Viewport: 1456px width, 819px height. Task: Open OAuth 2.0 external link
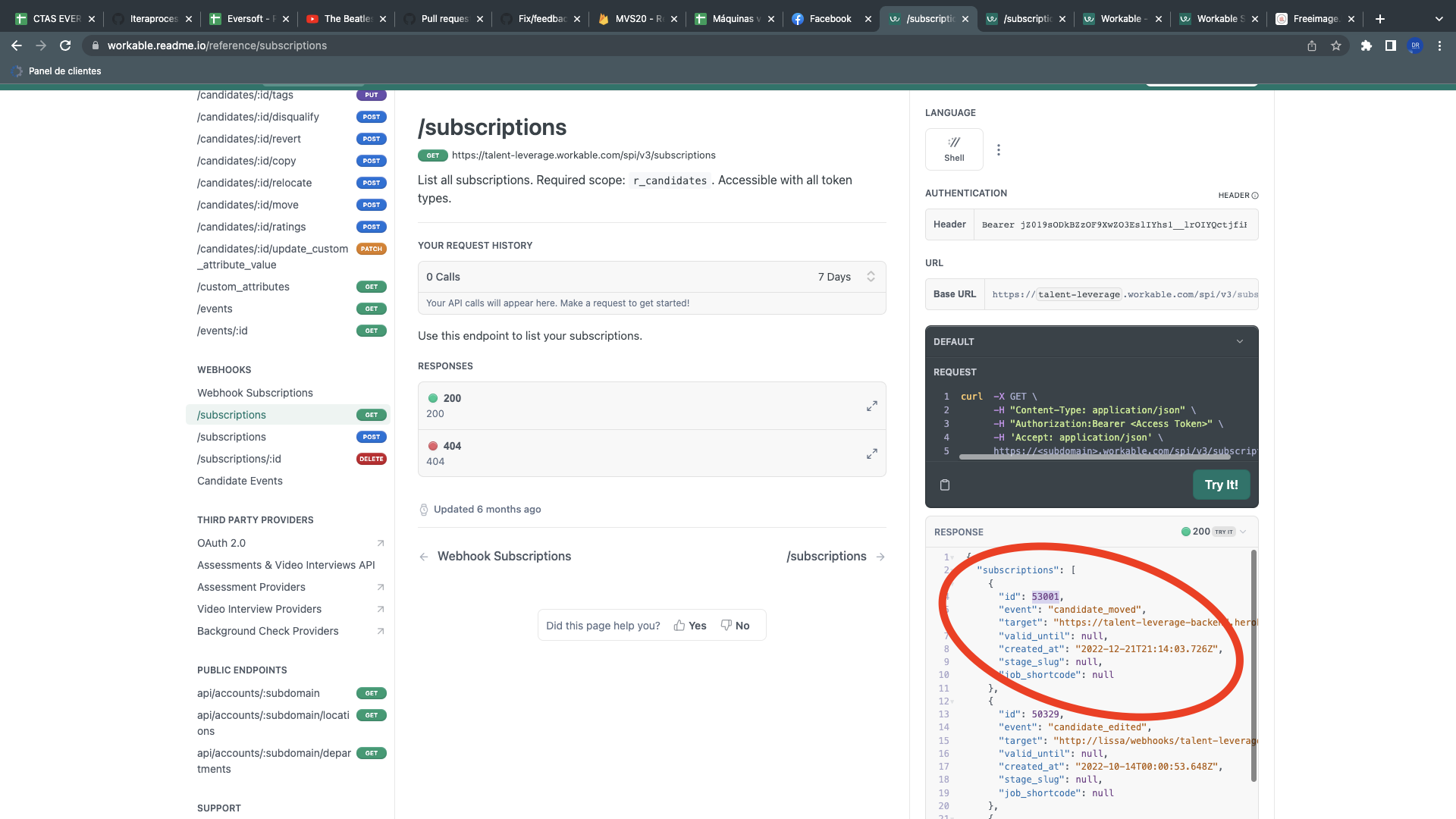(x=291, y=543)
